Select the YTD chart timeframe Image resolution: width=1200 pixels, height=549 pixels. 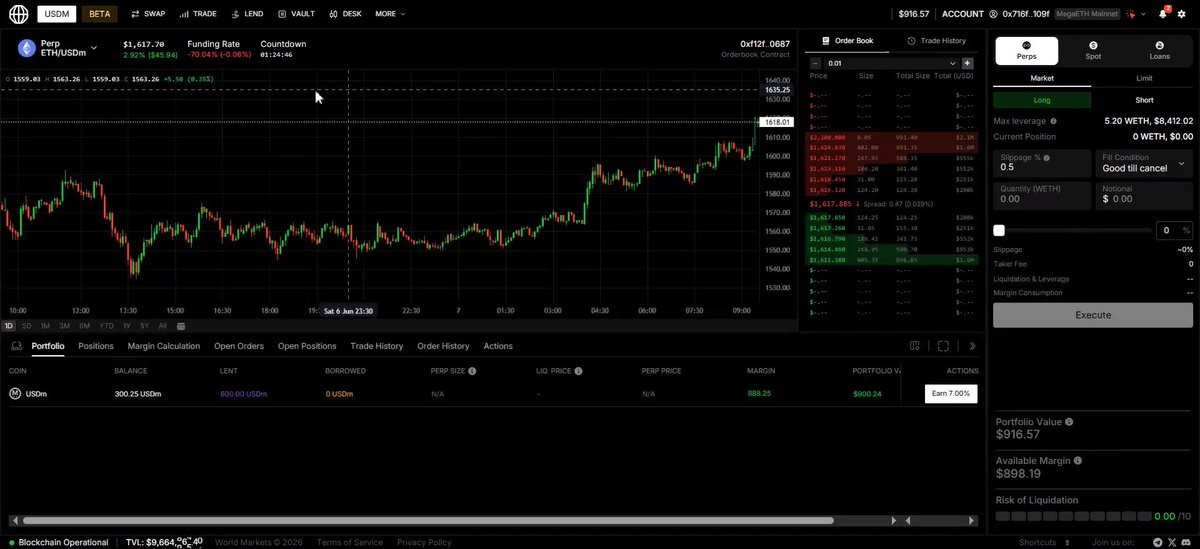(107, 326)
